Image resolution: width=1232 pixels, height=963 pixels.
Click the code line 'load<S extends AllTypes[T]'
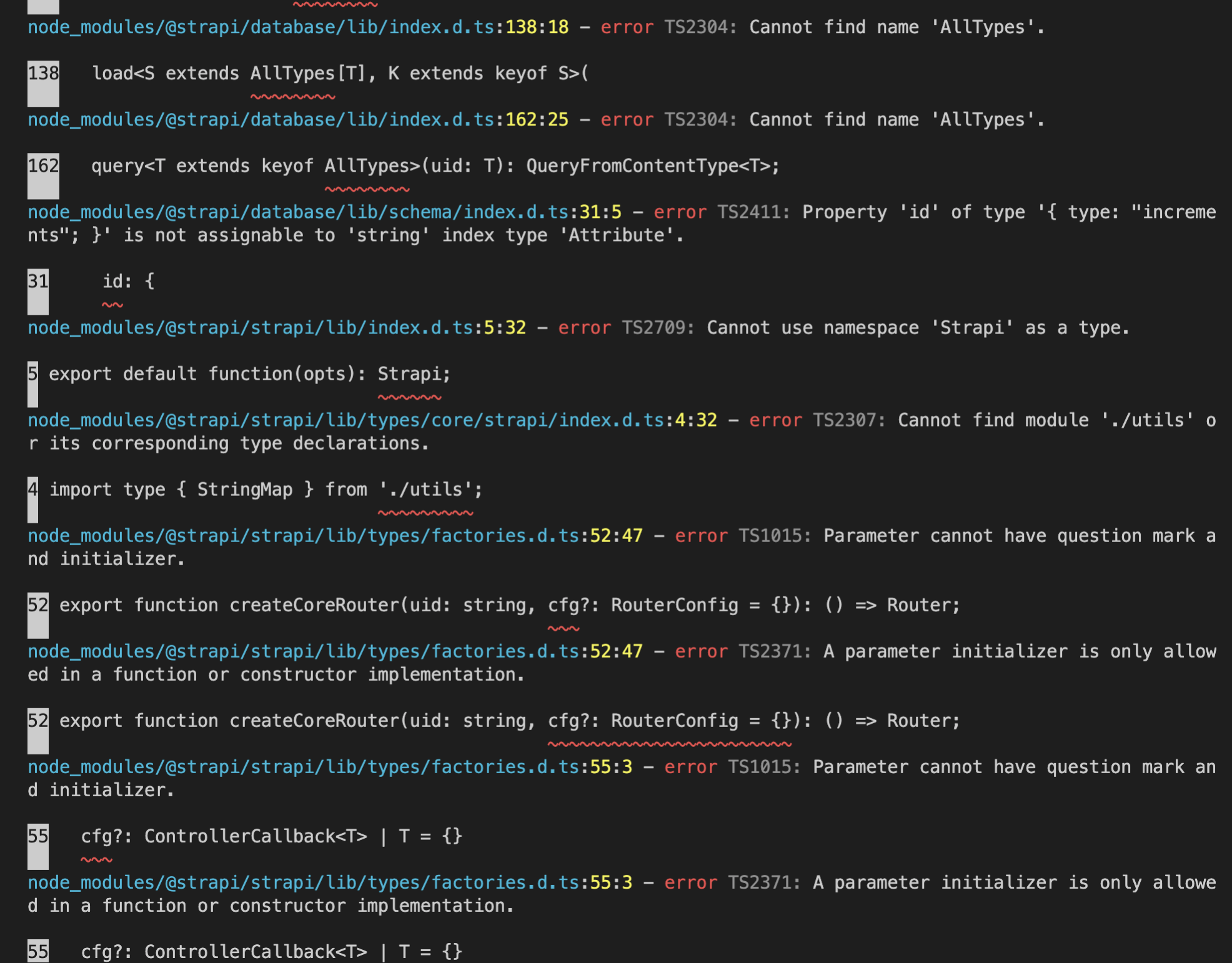click(x=340, y=74)
